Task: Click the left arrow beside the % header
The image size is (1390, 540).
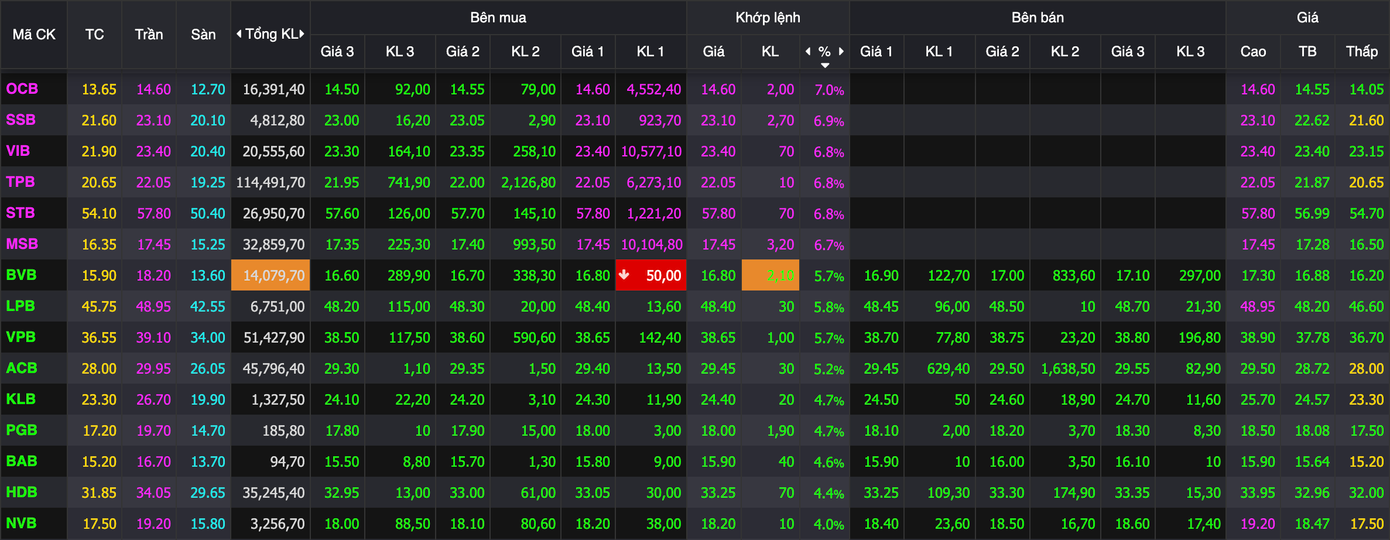Action: (x=807, y=51)
